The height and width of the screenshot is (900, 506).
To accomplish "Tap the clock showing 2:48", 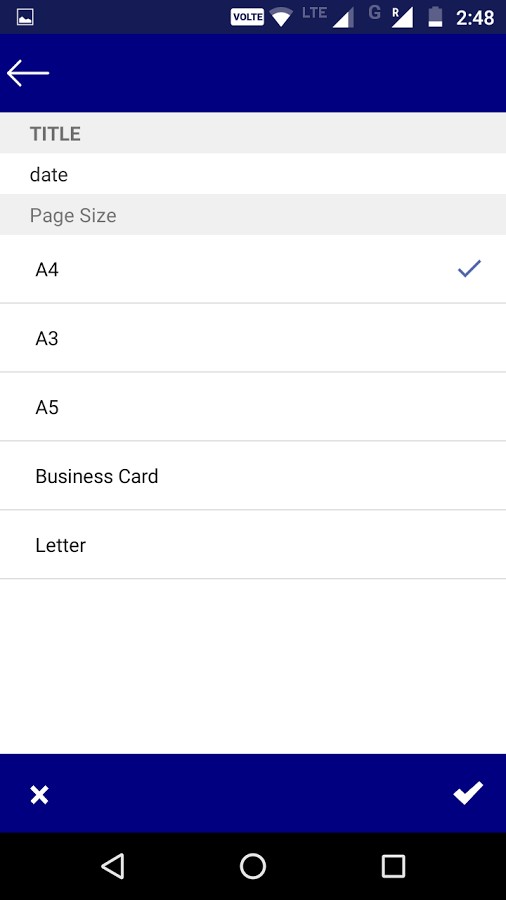I will [x=475, y=18].
